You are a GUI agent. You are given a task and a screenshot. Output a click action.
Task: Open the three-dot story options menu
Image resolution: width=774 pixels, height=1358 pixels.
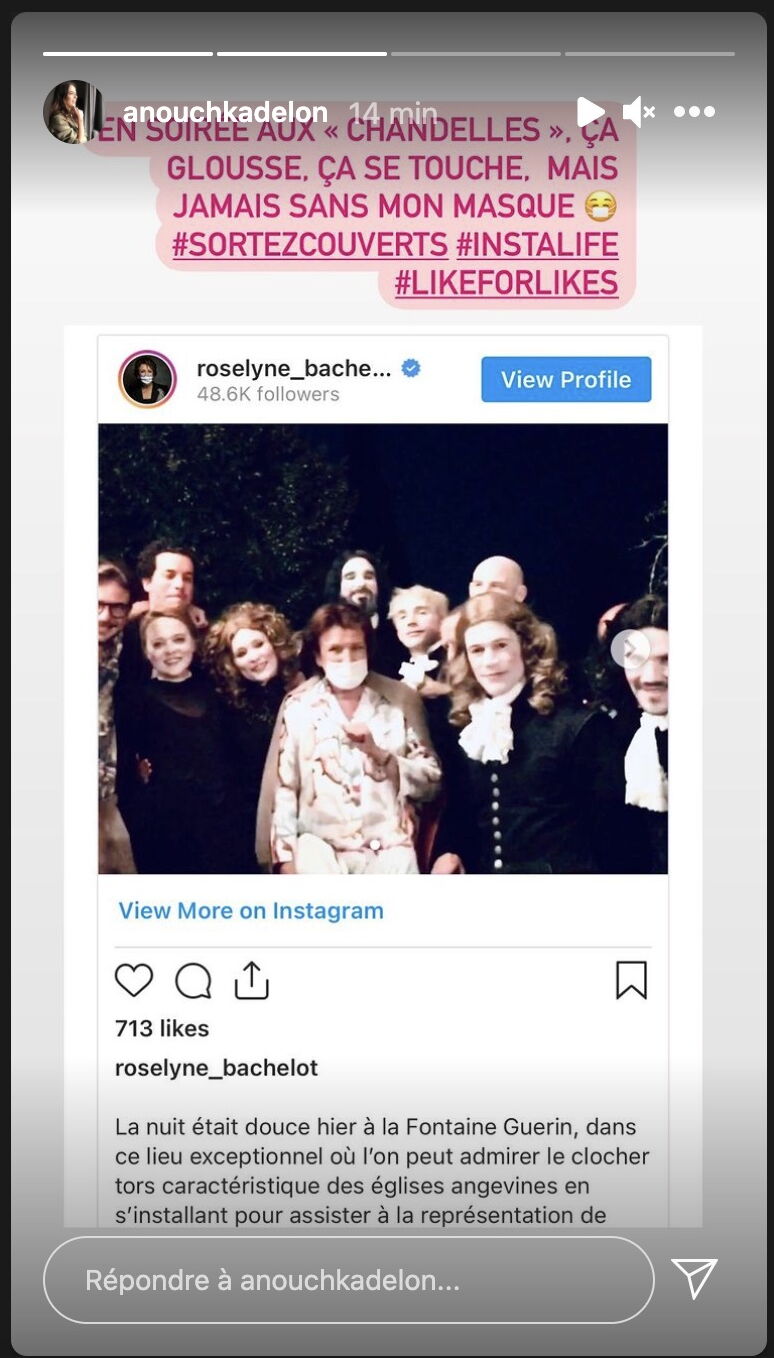click(694, 112)
